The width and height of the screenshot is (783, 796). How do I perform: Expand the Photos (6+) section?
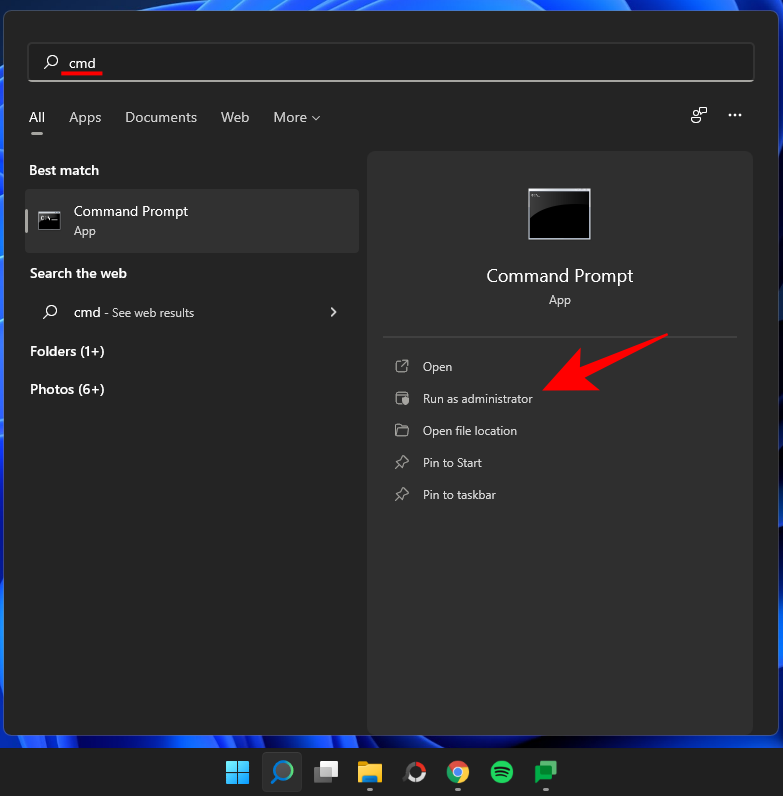67,389
